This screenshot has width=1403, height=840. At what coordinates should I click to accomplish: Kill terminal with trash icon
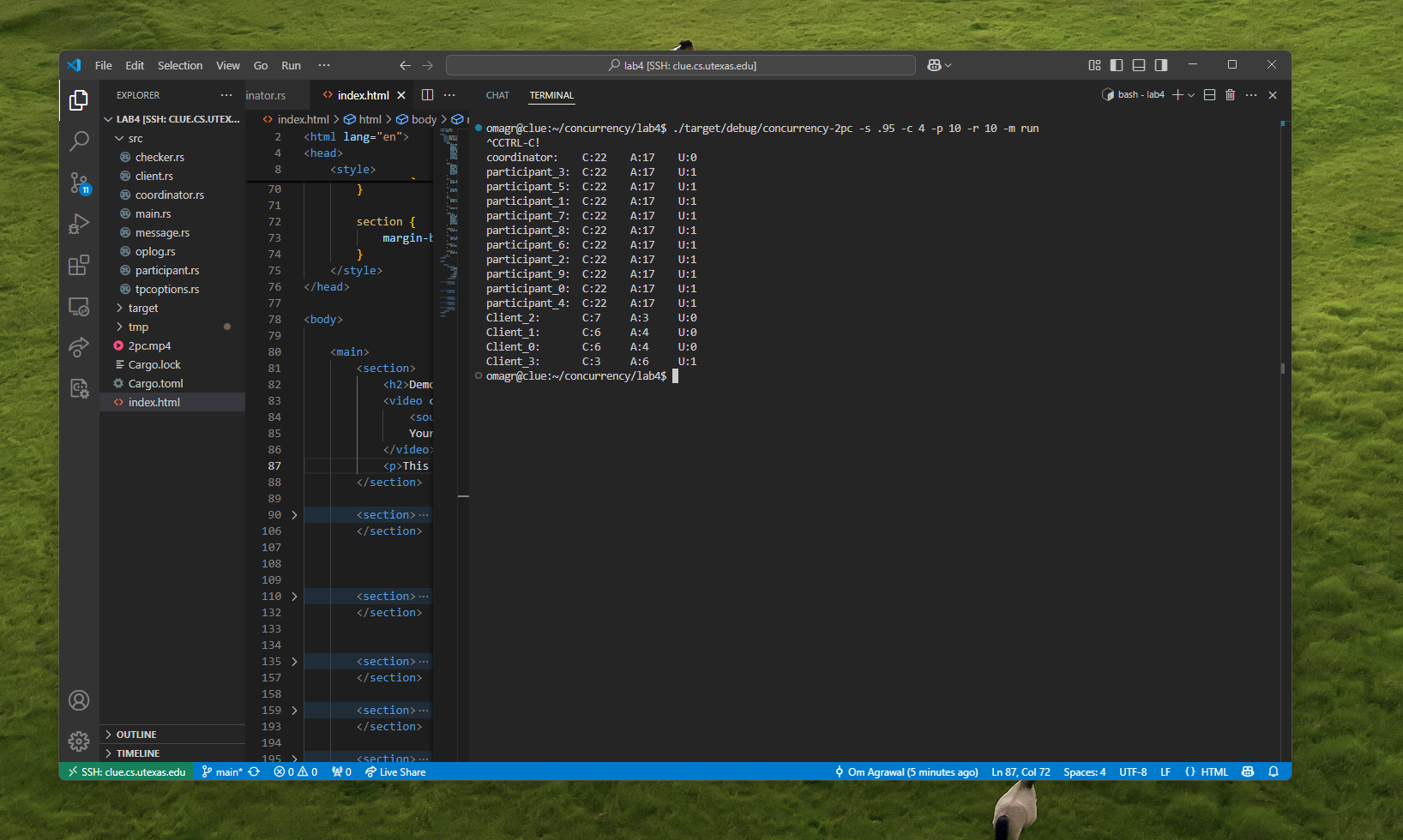pos(1230,95)
